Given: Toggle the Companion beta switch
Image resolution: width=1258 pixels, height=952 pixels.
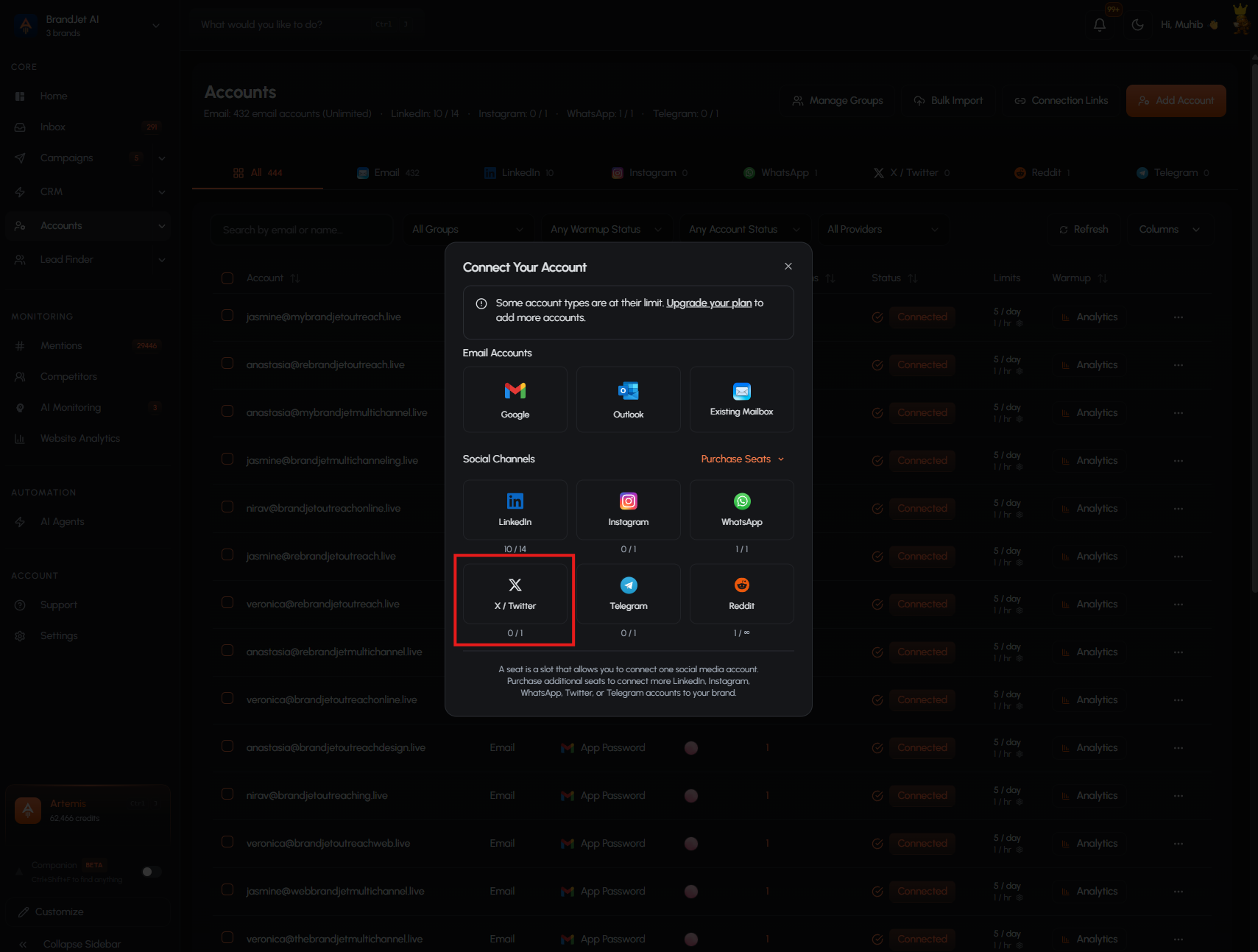Looking at the screenshot, I should [151, 872].
